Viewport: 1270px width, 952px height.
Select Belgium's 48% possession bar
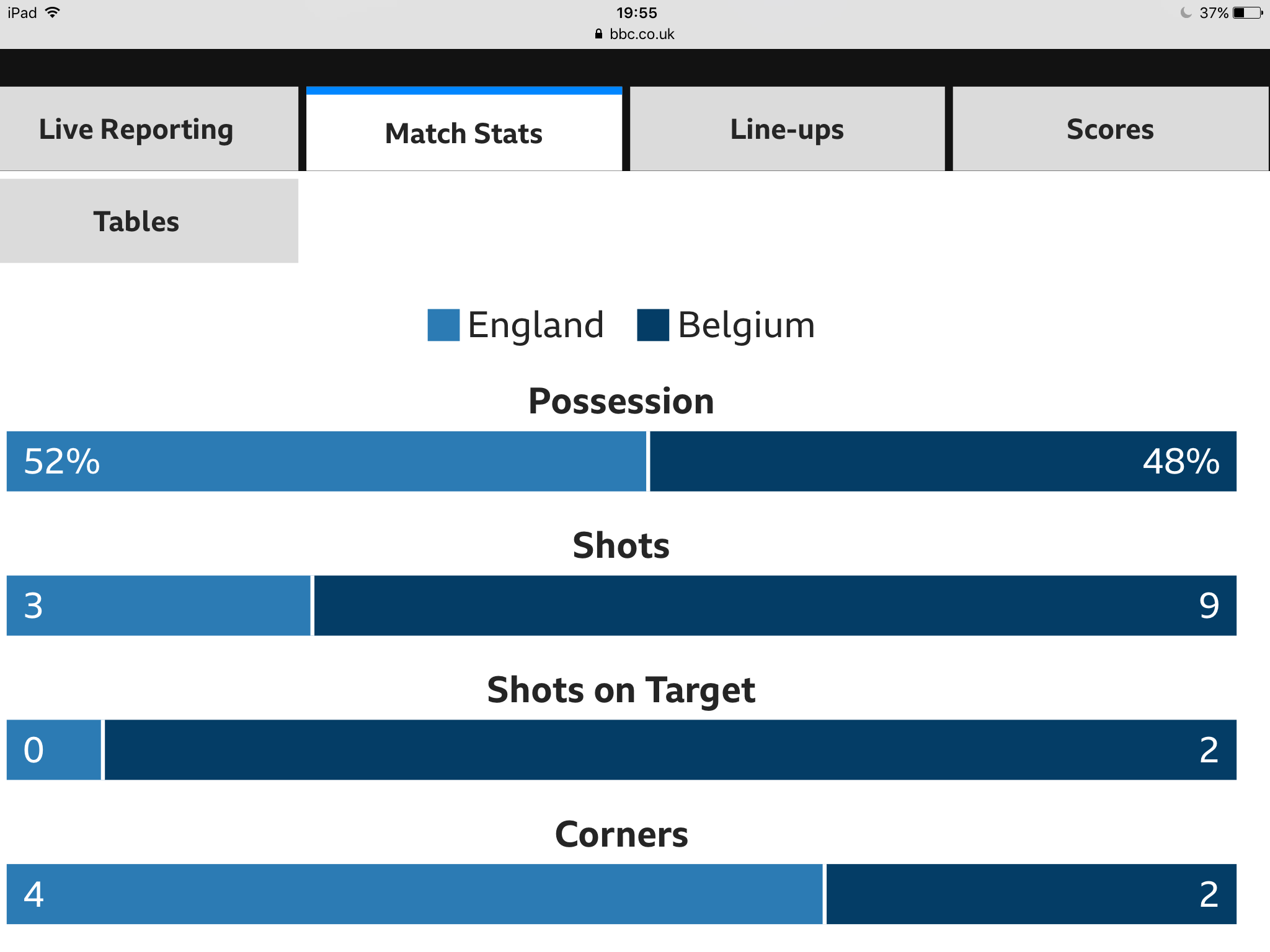[943, 461]
